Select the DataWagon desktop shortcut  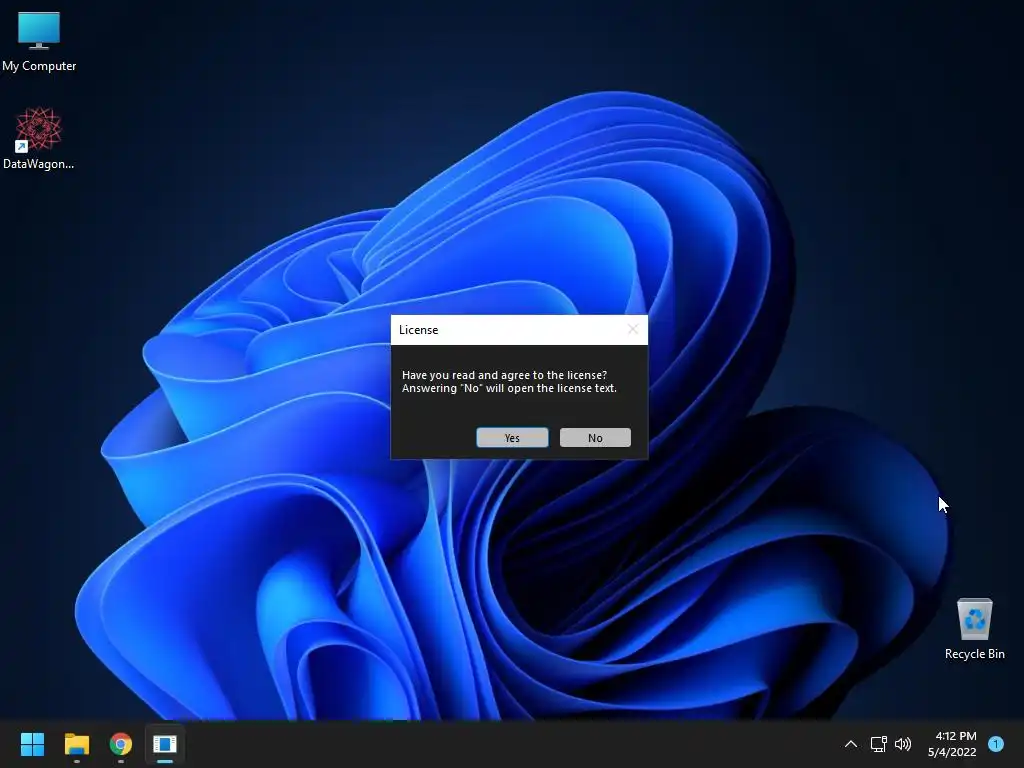[39, 138]
